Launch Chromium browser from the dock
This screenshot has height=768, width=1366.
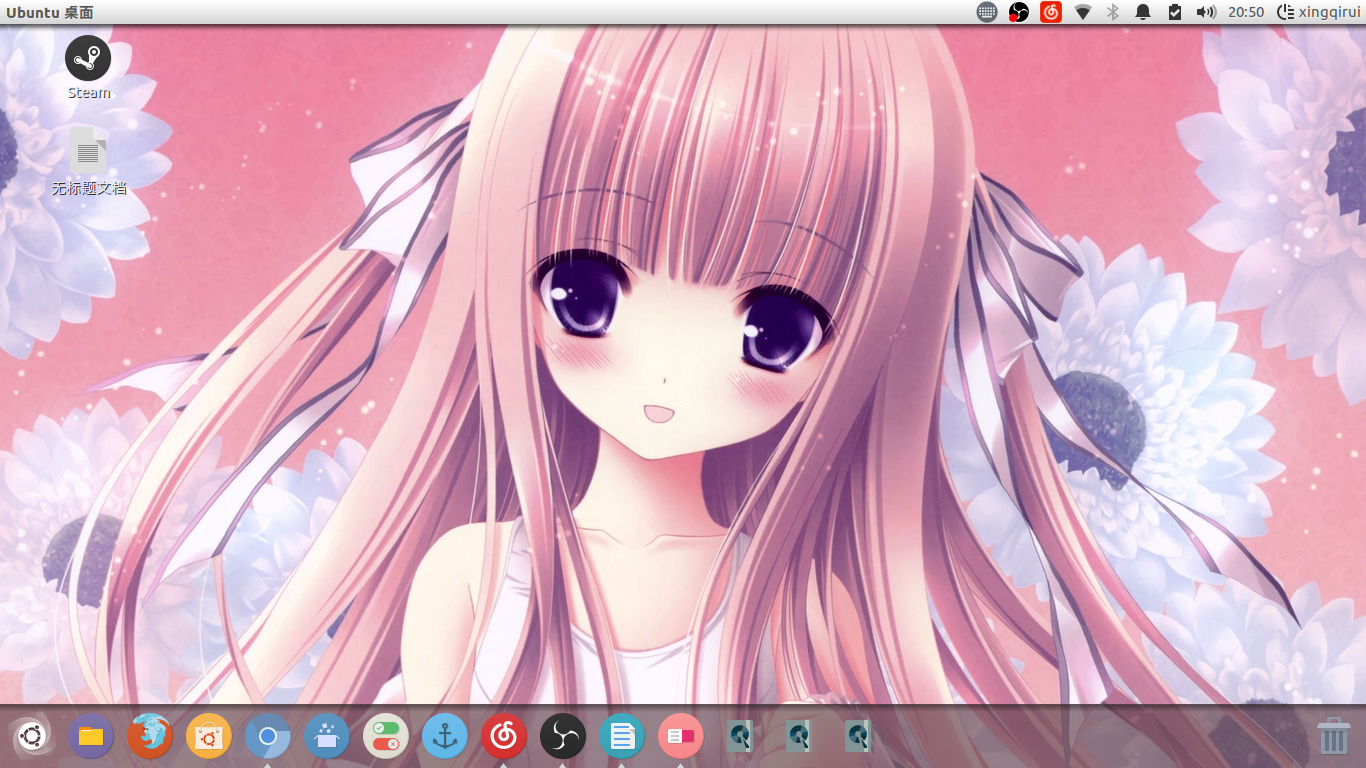[x=268, y=737]
